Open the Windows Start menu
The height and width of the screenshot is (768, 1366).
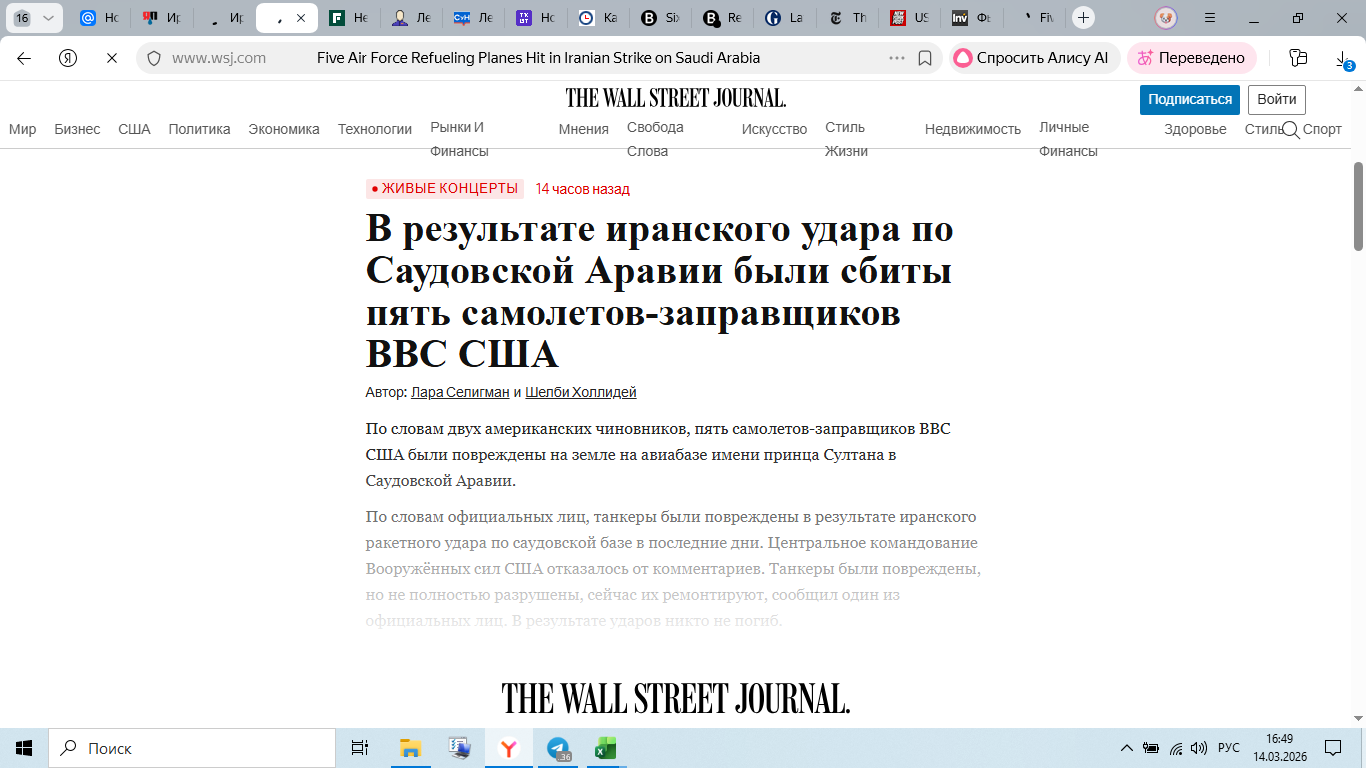[x=24, y=748]
